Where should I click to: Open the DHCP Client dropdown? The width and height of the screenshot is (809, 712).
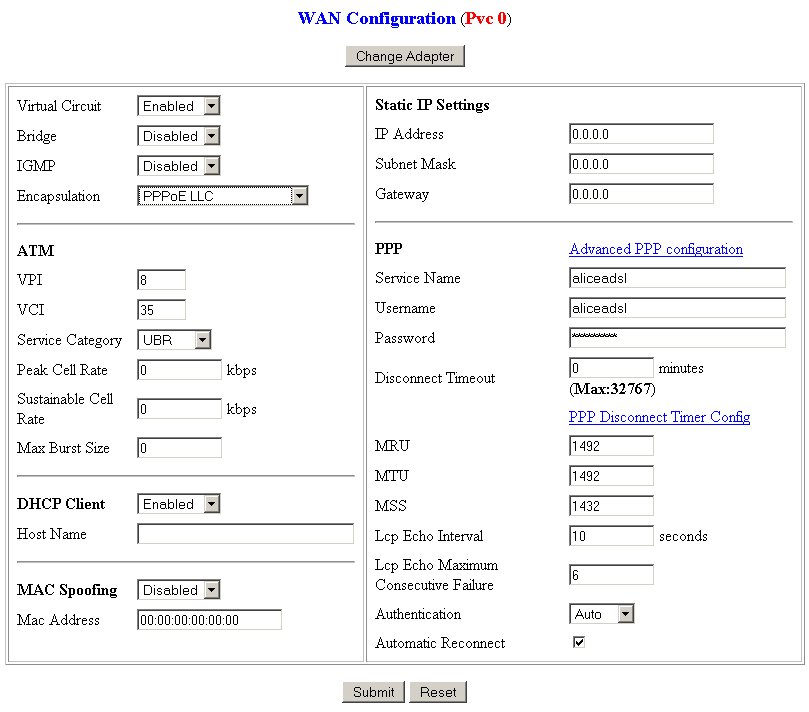pos(179,504)
